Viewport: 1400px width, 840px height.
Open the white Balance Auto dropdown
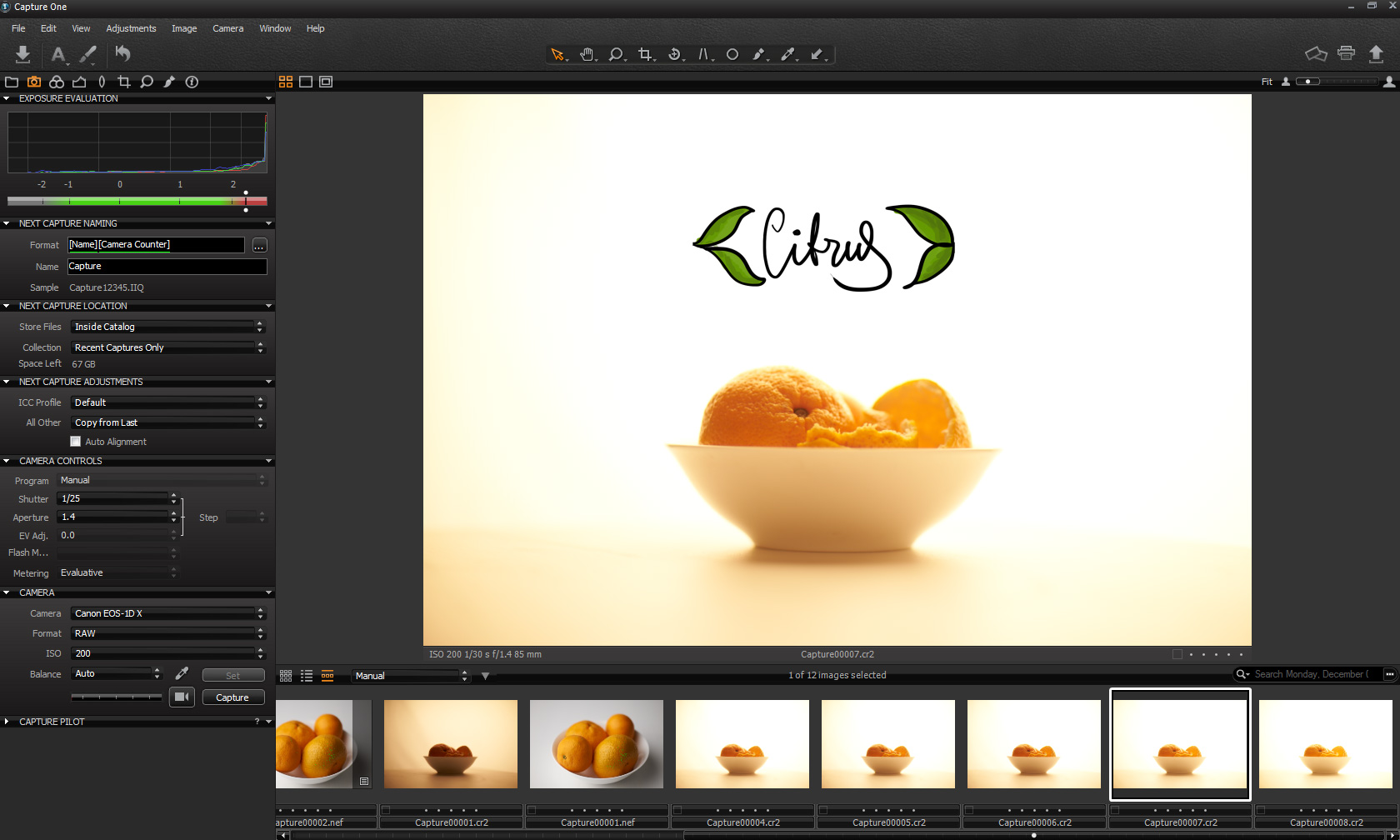point(116,673)
